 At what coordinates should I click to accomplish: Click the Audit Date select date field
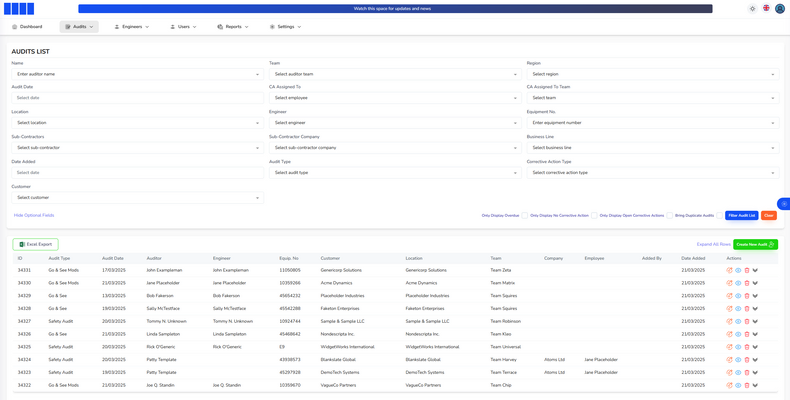(x=138, y=98)
